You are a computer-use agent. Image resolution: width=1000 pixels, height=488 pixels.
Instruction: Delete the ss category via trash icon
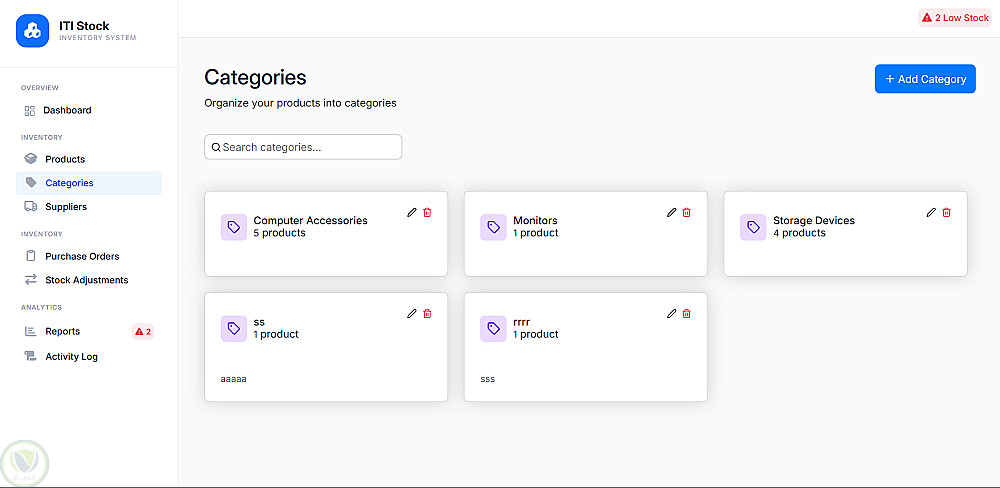coord(427,313)
